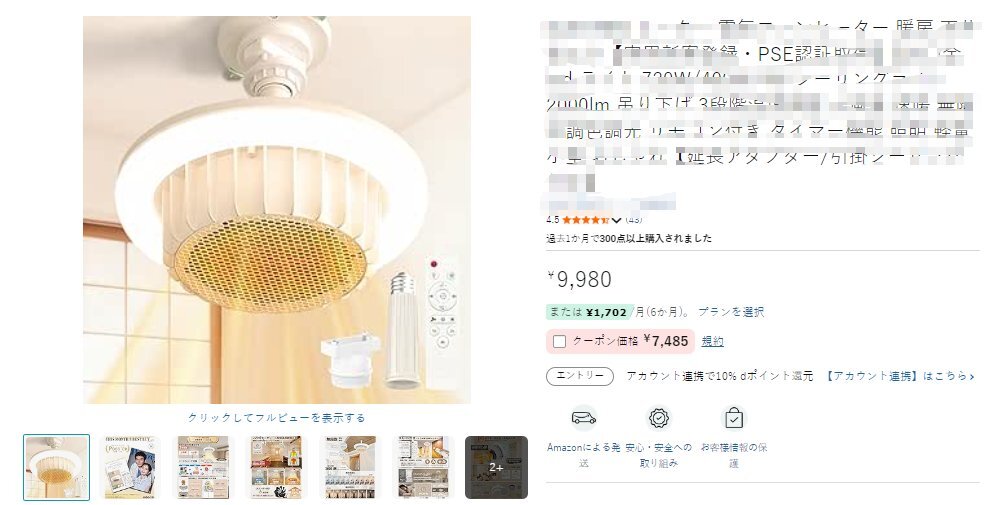Image resolution: width=995 pixels, height=505 pixels.
Task: Click the review count next to the stars
Action: (633, 220)
